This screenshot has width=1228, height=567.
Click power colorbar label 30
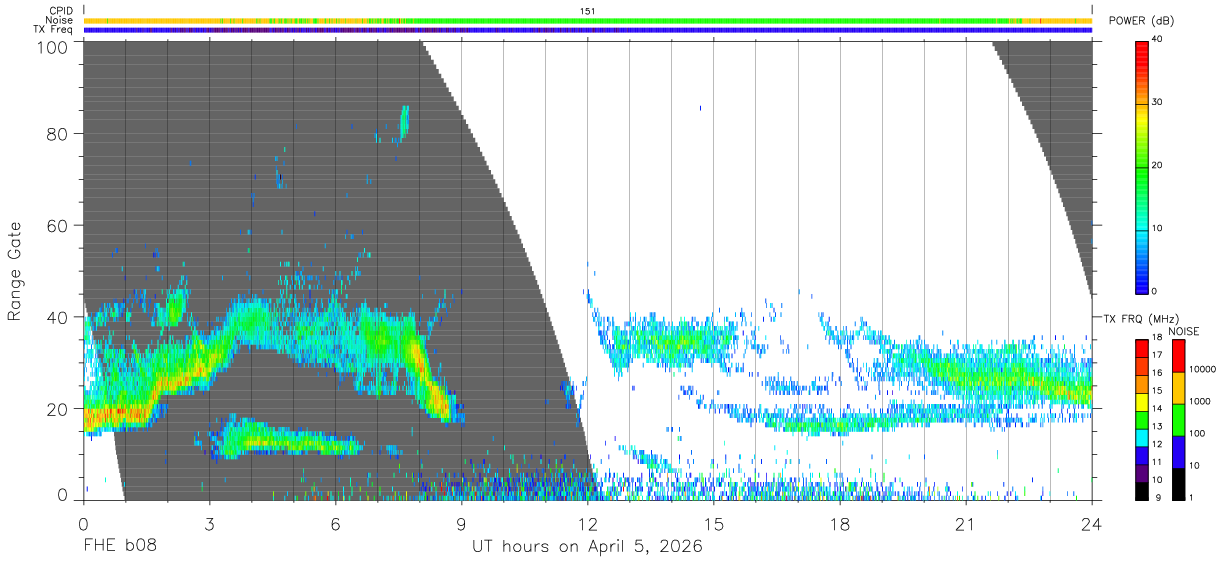click(1158, 103)
